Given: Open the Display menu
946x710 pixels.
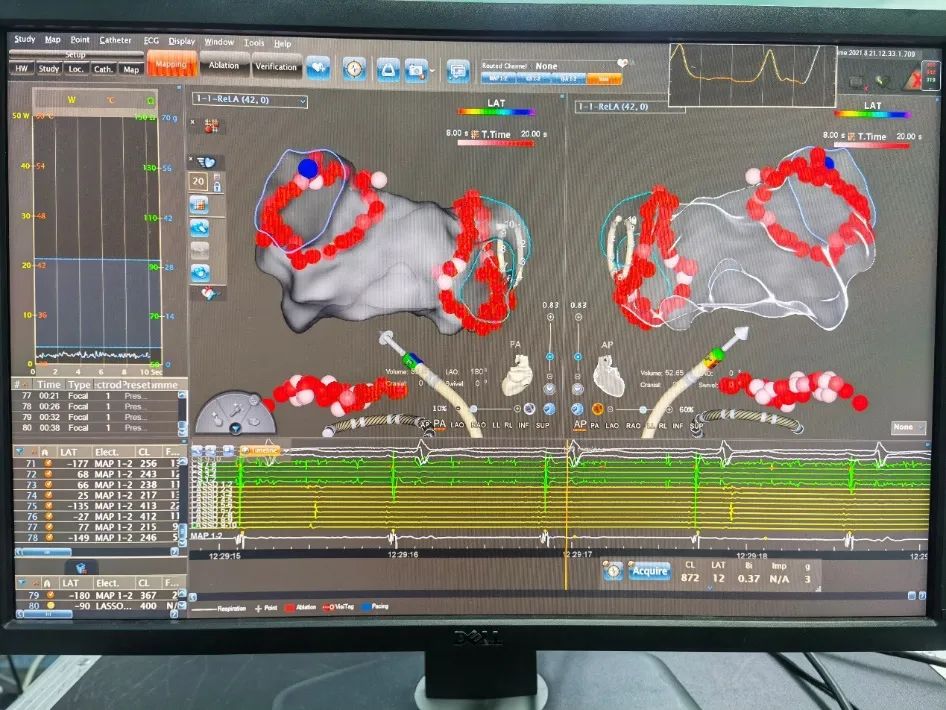Looking at the screenshot, I should point(182,41).
